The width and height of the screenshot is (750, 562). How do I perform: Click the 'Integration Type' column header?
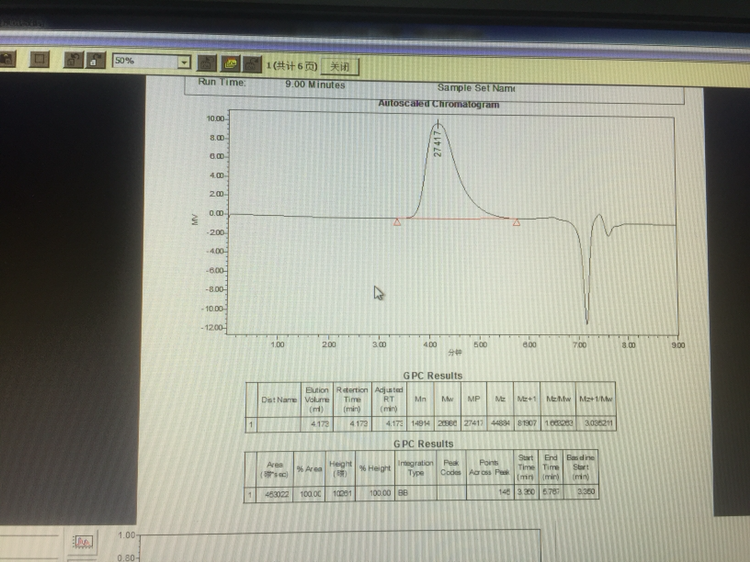(415, 468)
